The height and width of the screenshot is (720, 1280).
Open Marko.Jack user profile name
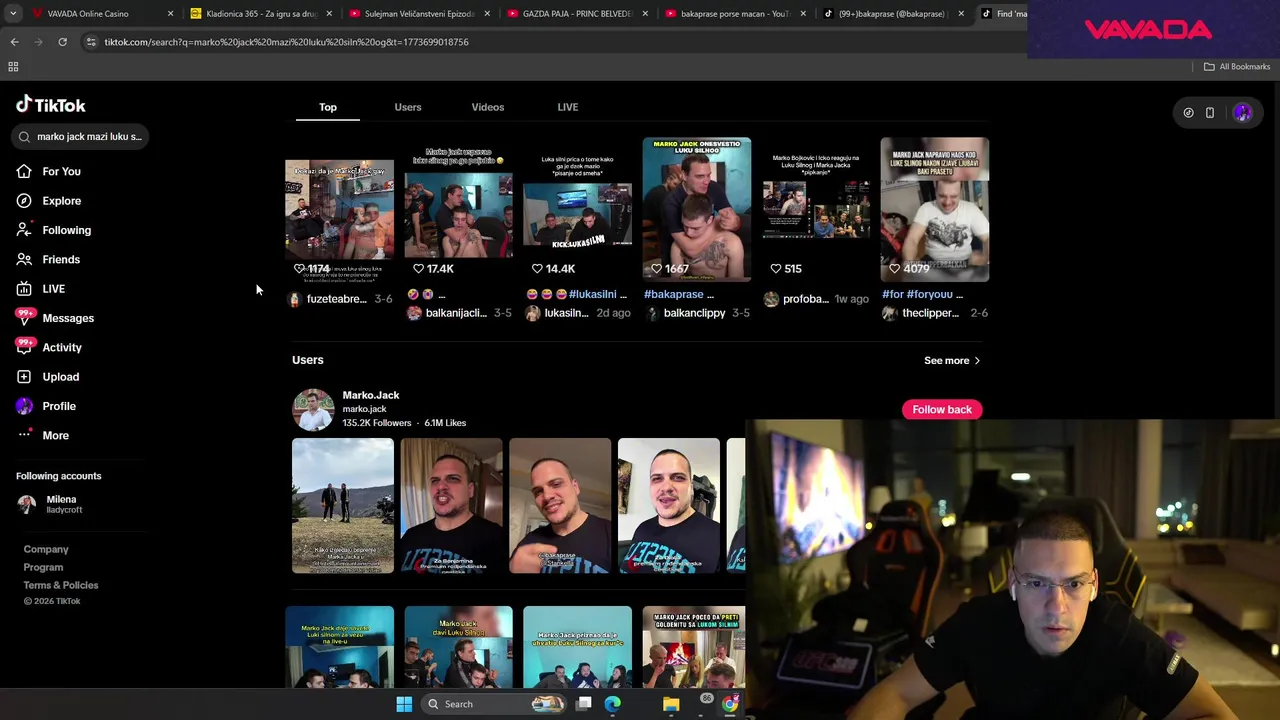click(x=371, y=395)
